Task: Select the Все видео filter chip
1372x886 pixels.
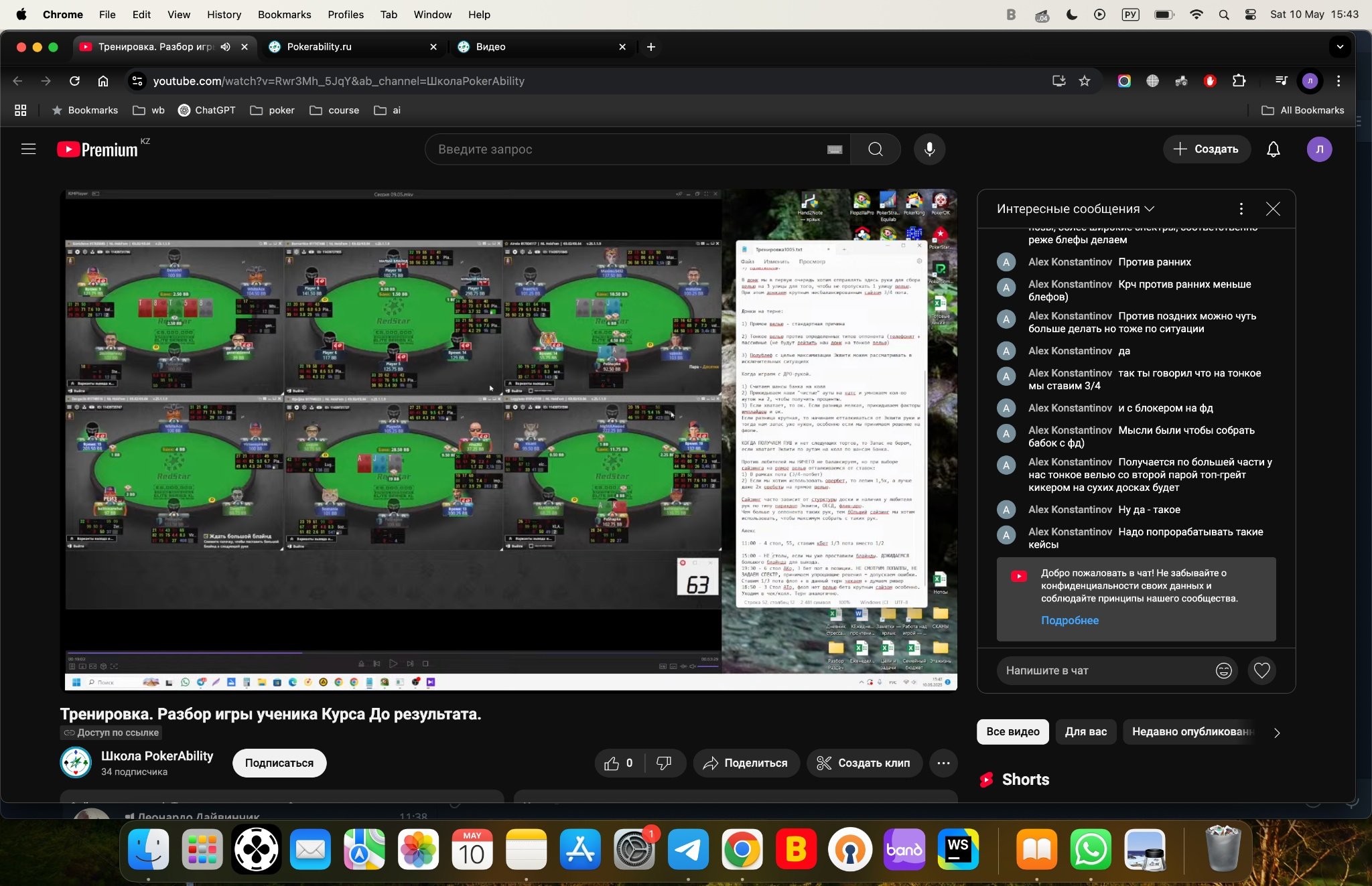Action: (x=1012, y=731)
